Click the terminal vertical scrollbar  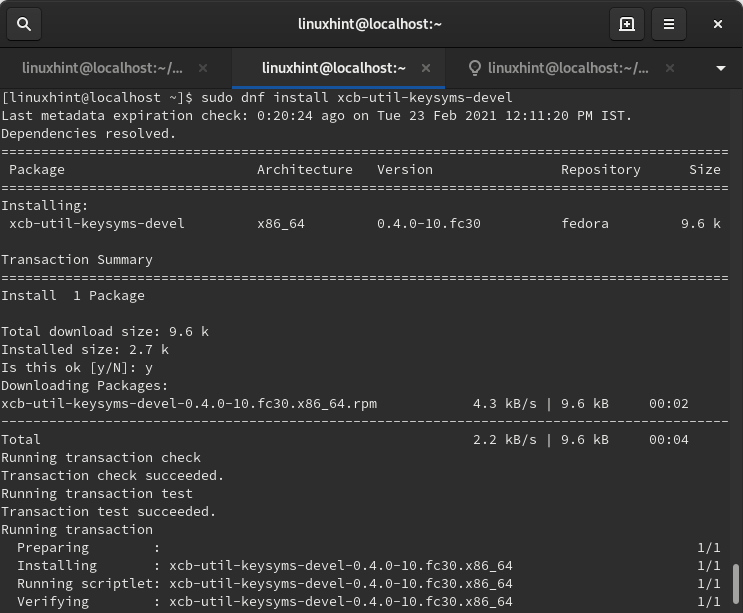737,585
